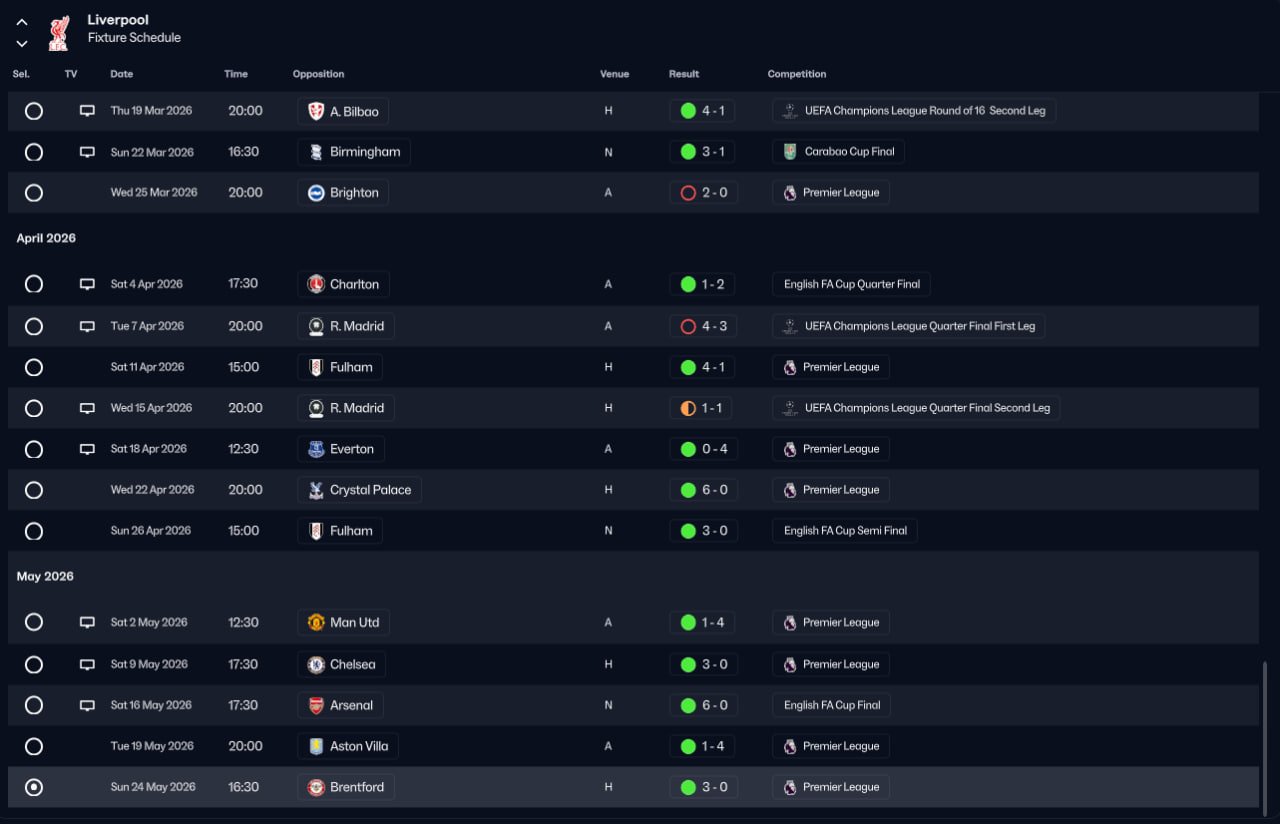The height and width of the screenshot is (824, 1280).
Task: Click the Fixture Schedule subtitle
Action: 134,38
